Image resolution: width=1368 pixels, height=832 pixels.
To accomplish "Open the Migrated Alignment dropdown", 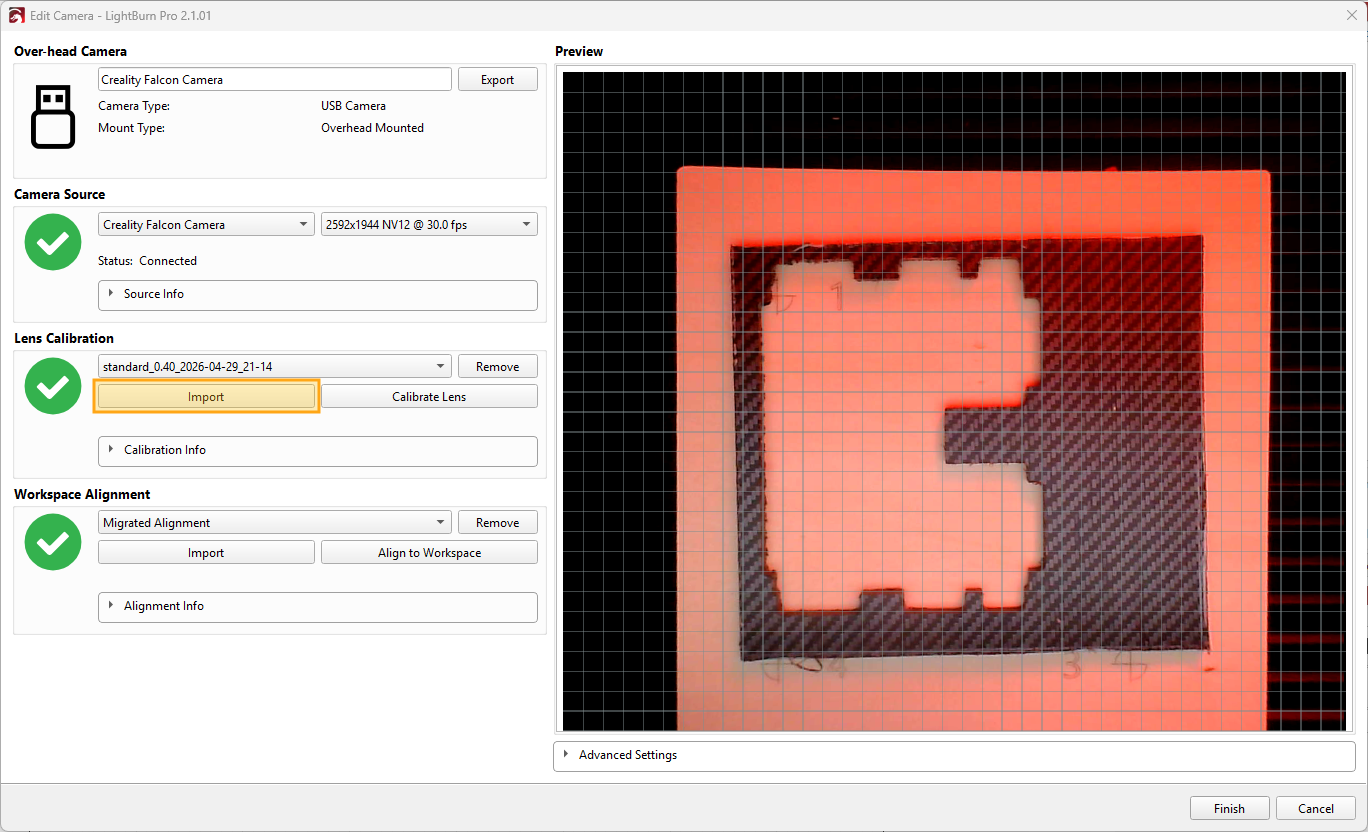I will (x=275, y=523).
